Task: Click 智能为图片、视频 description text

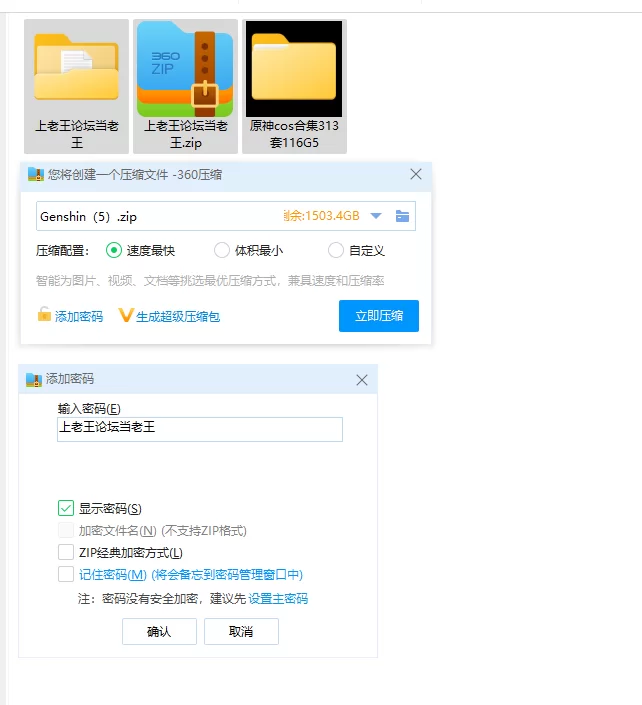Action: pyautogui.click(x=210, y=281)
